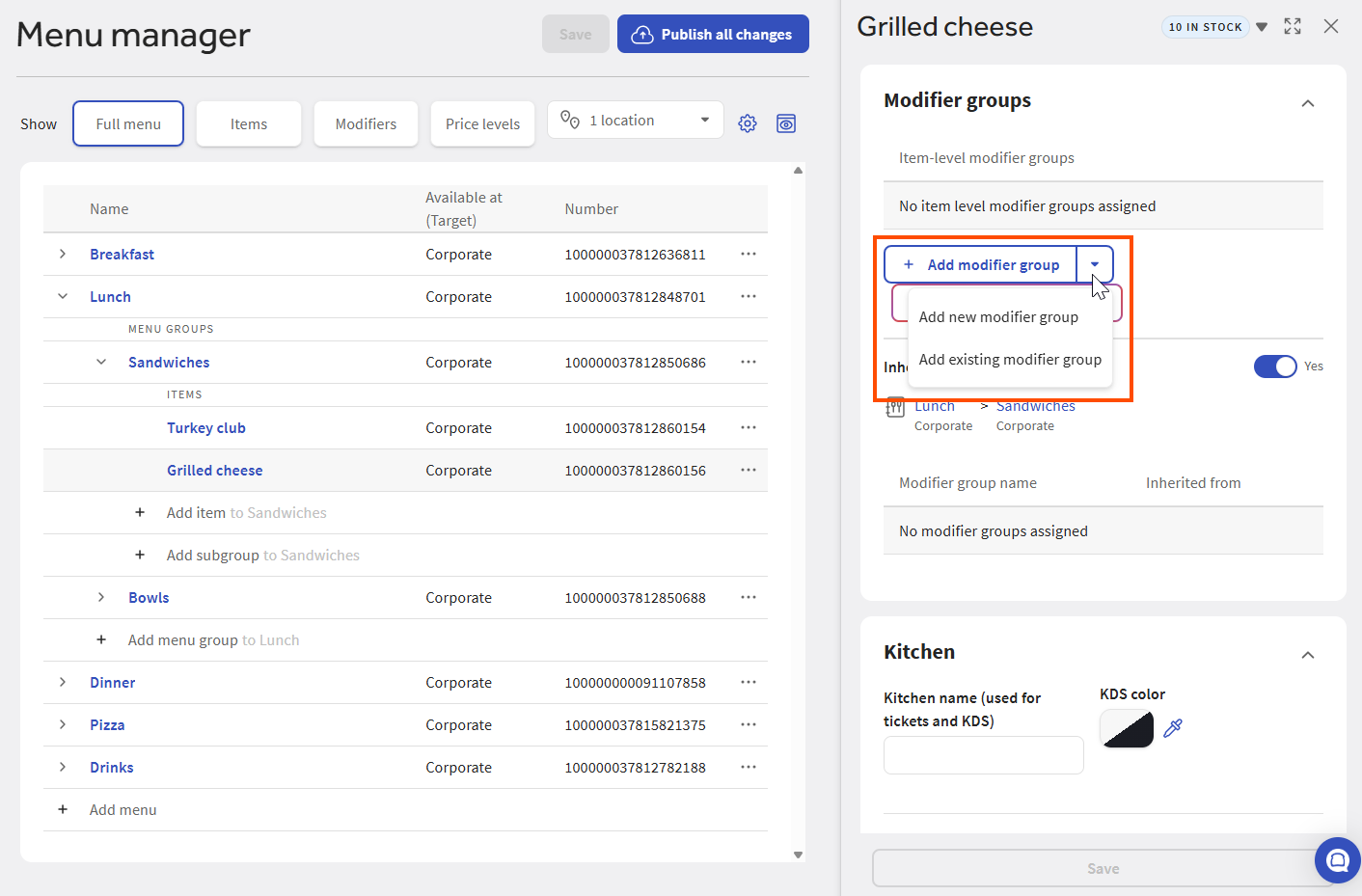
Task: Select Add new modifier group option
Action: (x=998, y=317)
